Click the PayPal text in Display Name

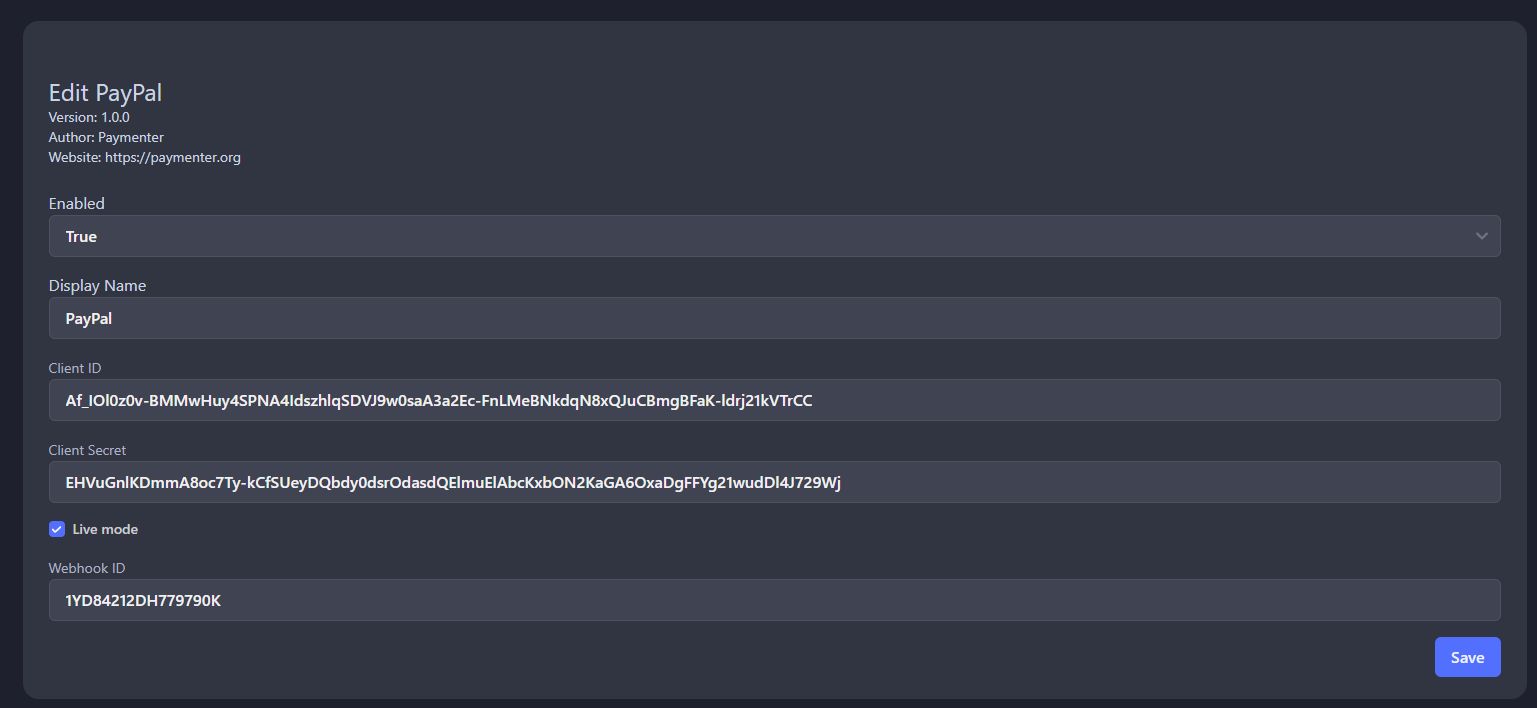tap(89, 318)
